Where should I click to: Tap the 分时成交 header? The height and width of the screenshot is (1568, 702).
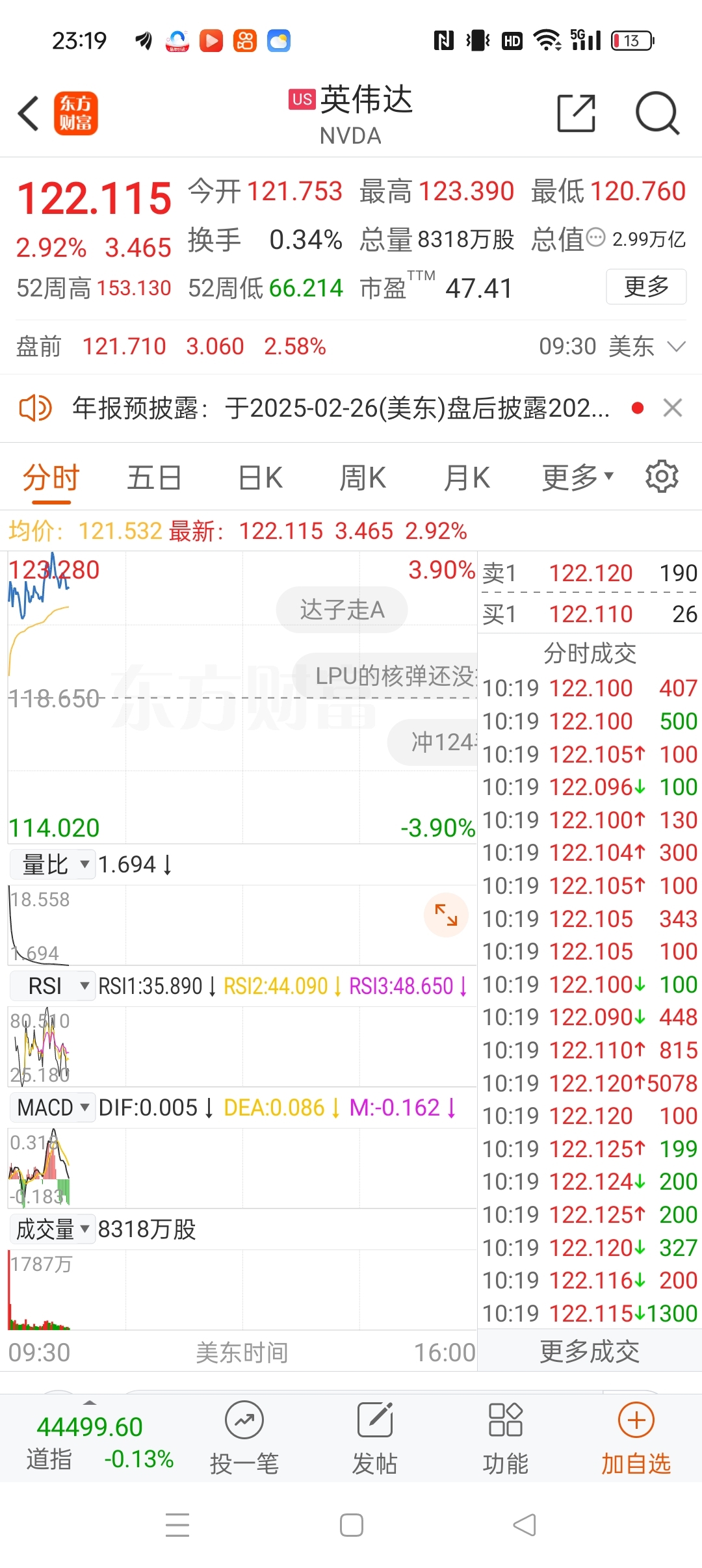[590, 653]
